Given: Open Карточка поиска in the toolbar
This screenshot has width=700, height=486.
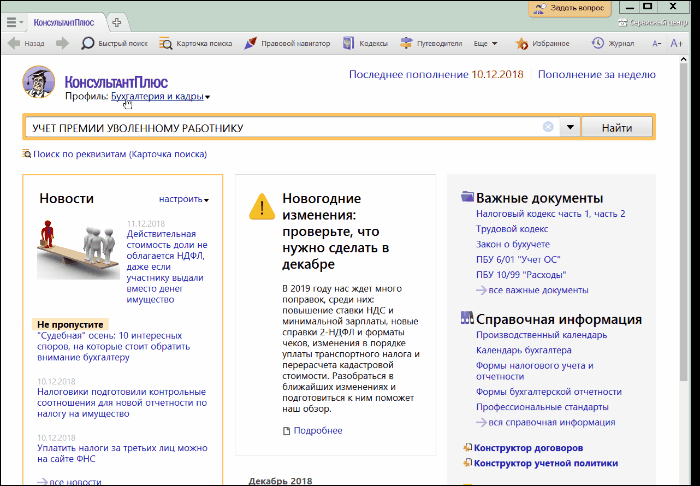Looking at the screenshot, I should [x=196, y=43].
